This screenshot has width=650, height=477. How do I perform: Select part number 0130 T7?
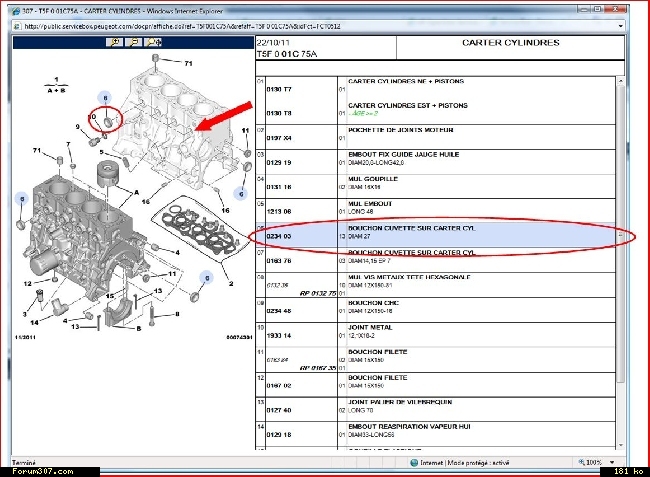click(279, 90)
